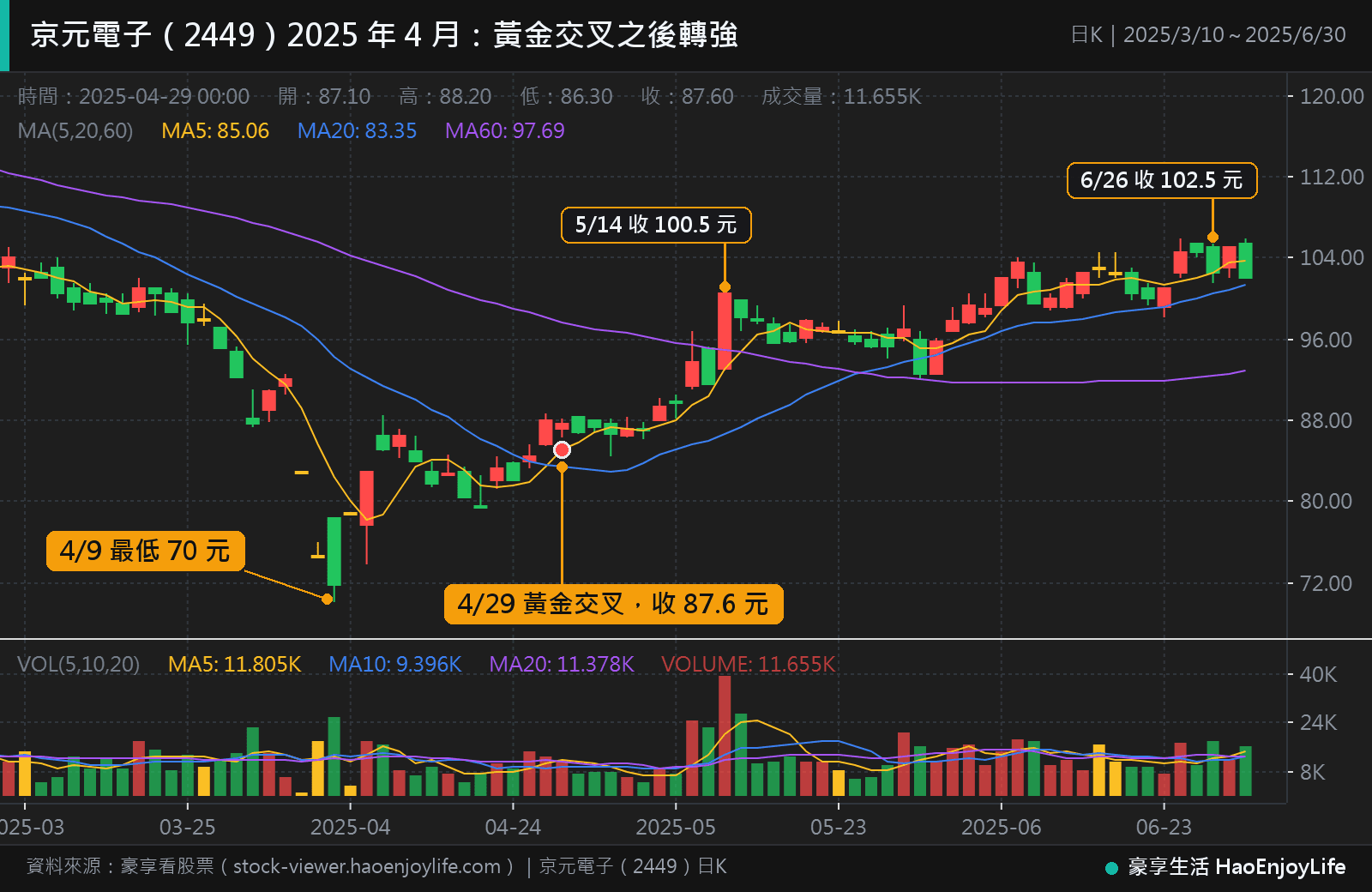Click the 豪享生活 HaoEnjoyLife brand logo
The height and width of the screenshot is (892, 1372).
(x=1226, y=867)
